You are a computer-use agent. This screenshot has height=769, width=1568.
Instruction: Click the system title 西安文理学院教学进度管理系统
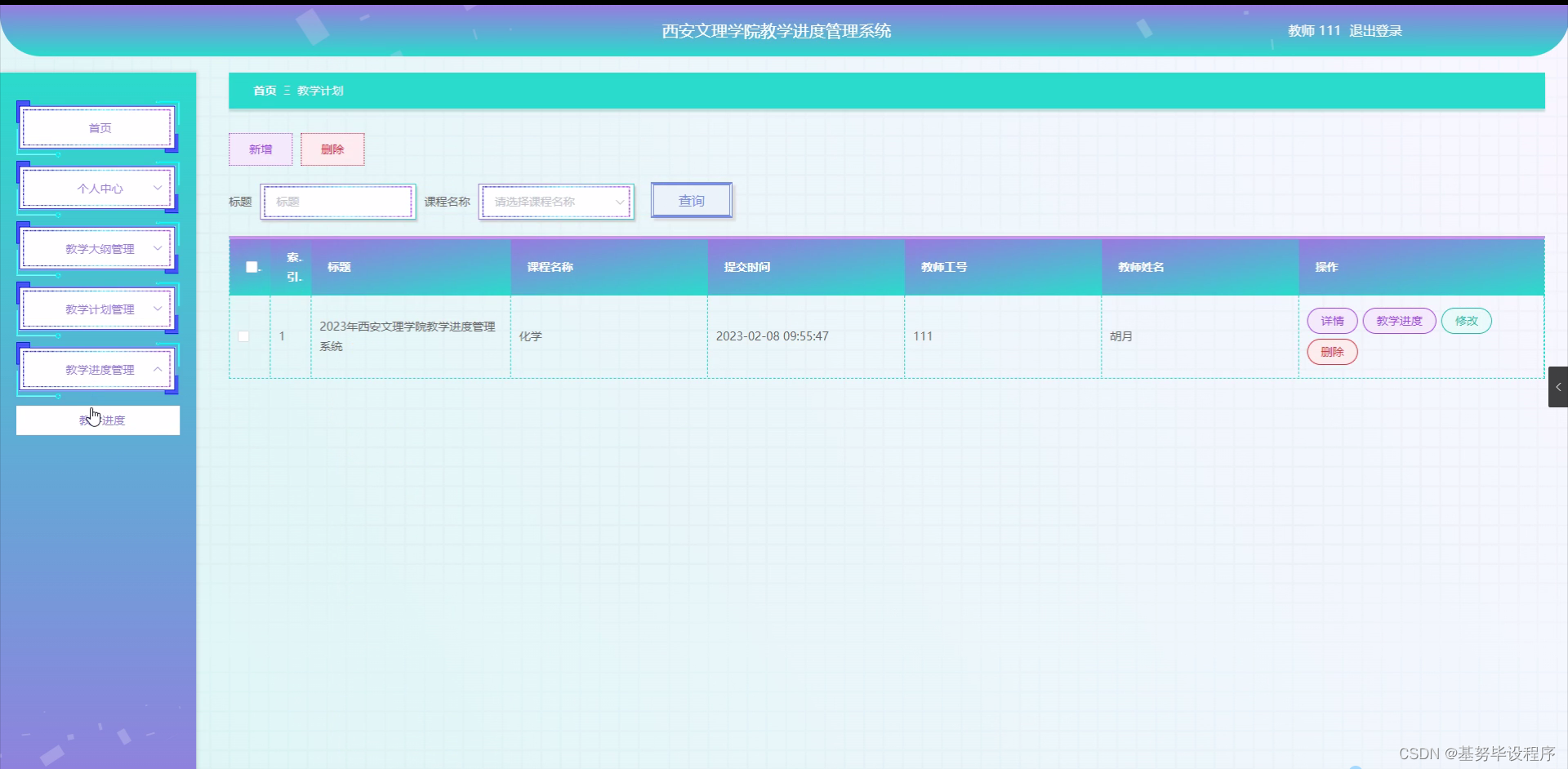pyautogui.click(x=776, y=31)
